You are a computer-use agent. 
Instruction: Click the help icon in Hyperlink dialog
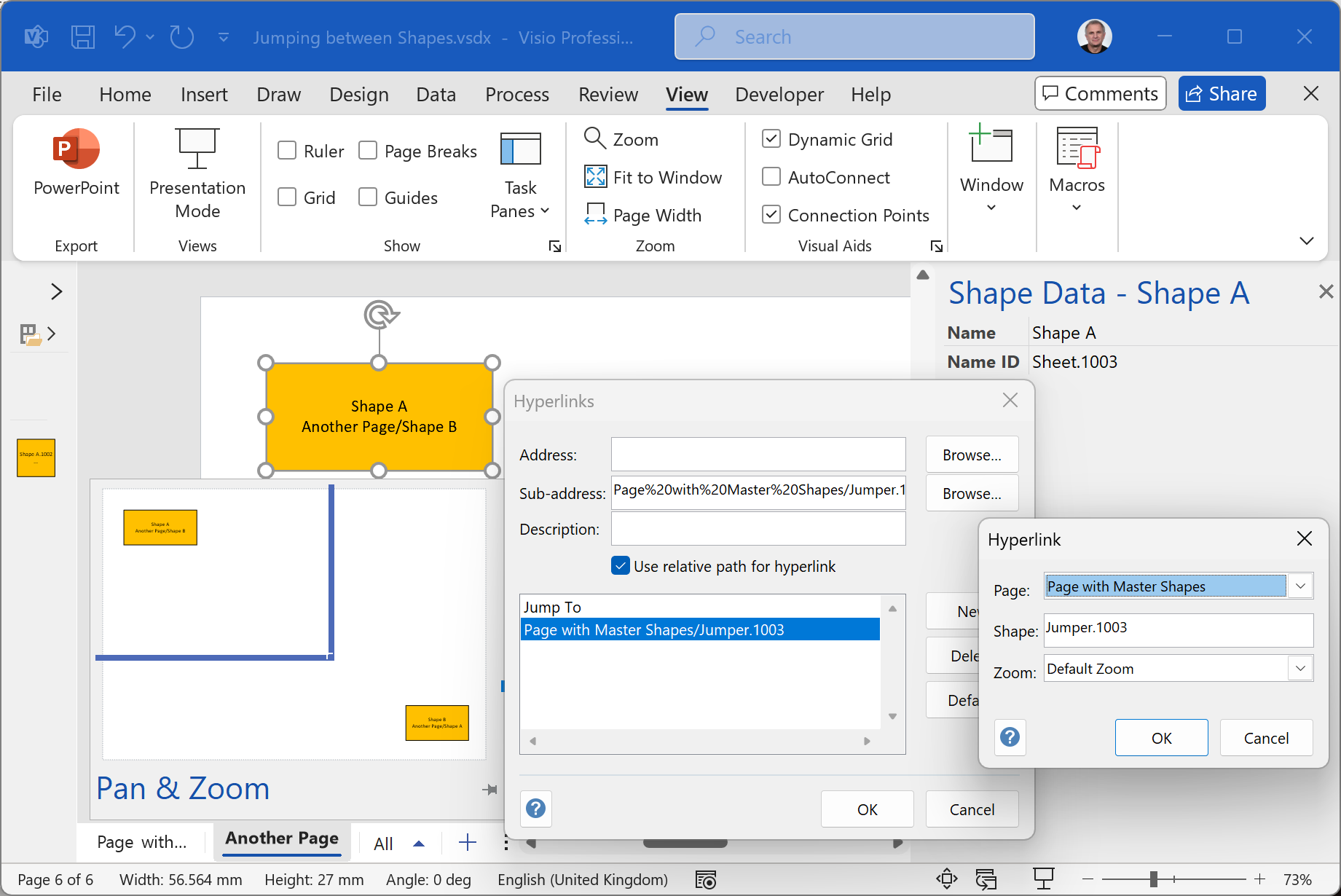point(1010,737)
